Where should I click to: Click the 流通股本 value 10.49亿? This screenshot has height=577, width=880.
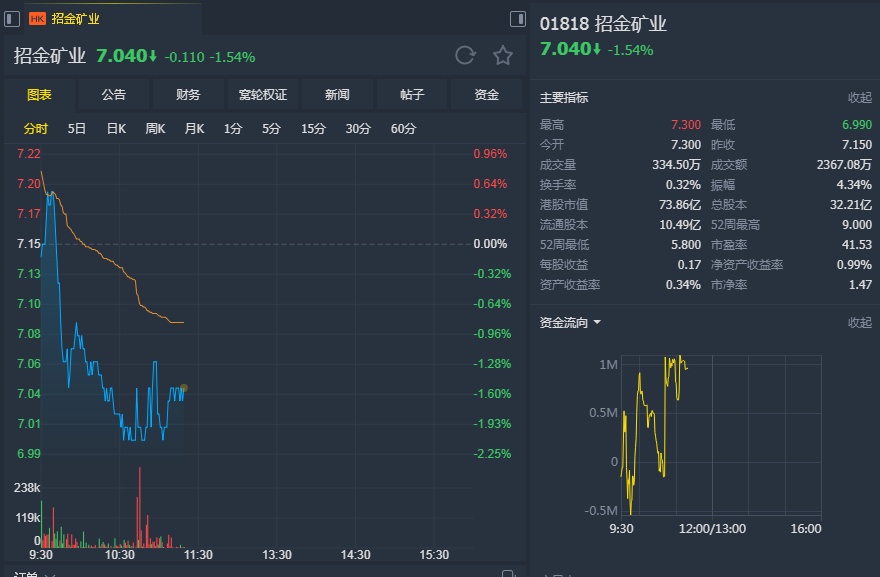(x=680, y=225)
